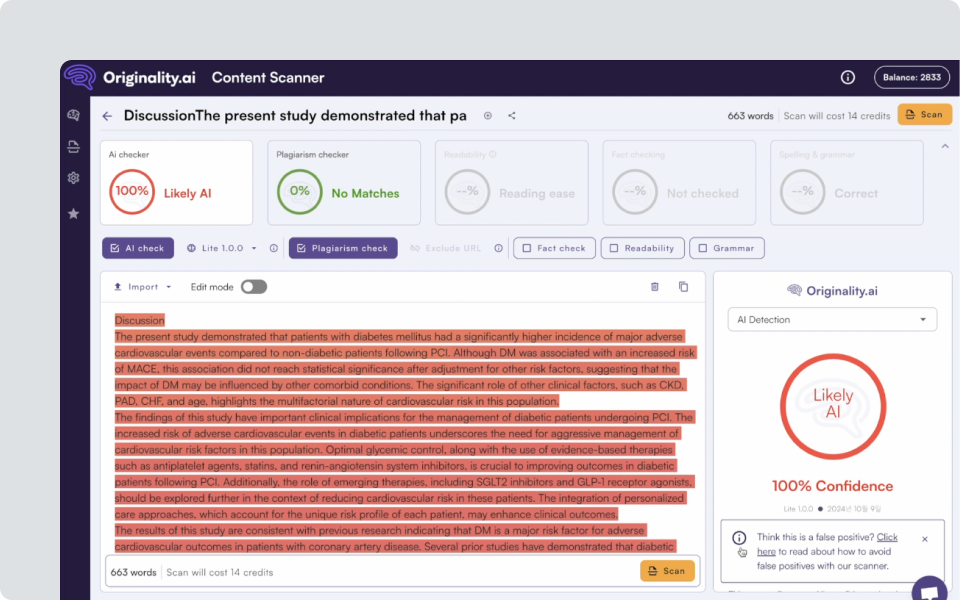Click the Originality.ai panel header logo
Image resolution: width=960 pixels, height=600 pixels.
832,291
